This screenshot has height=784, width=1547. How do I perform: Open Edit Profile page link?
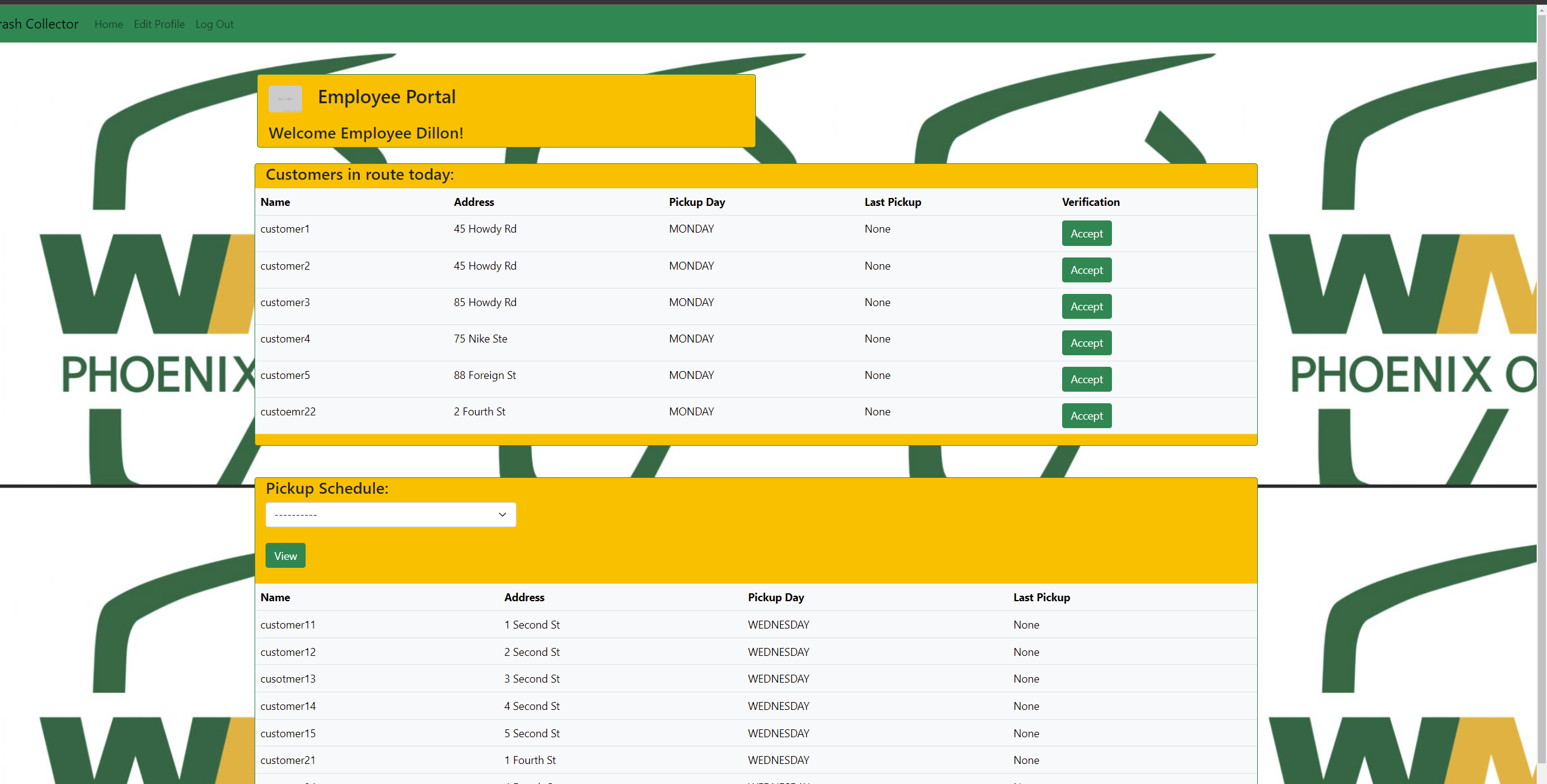click(x=159, y=24)
